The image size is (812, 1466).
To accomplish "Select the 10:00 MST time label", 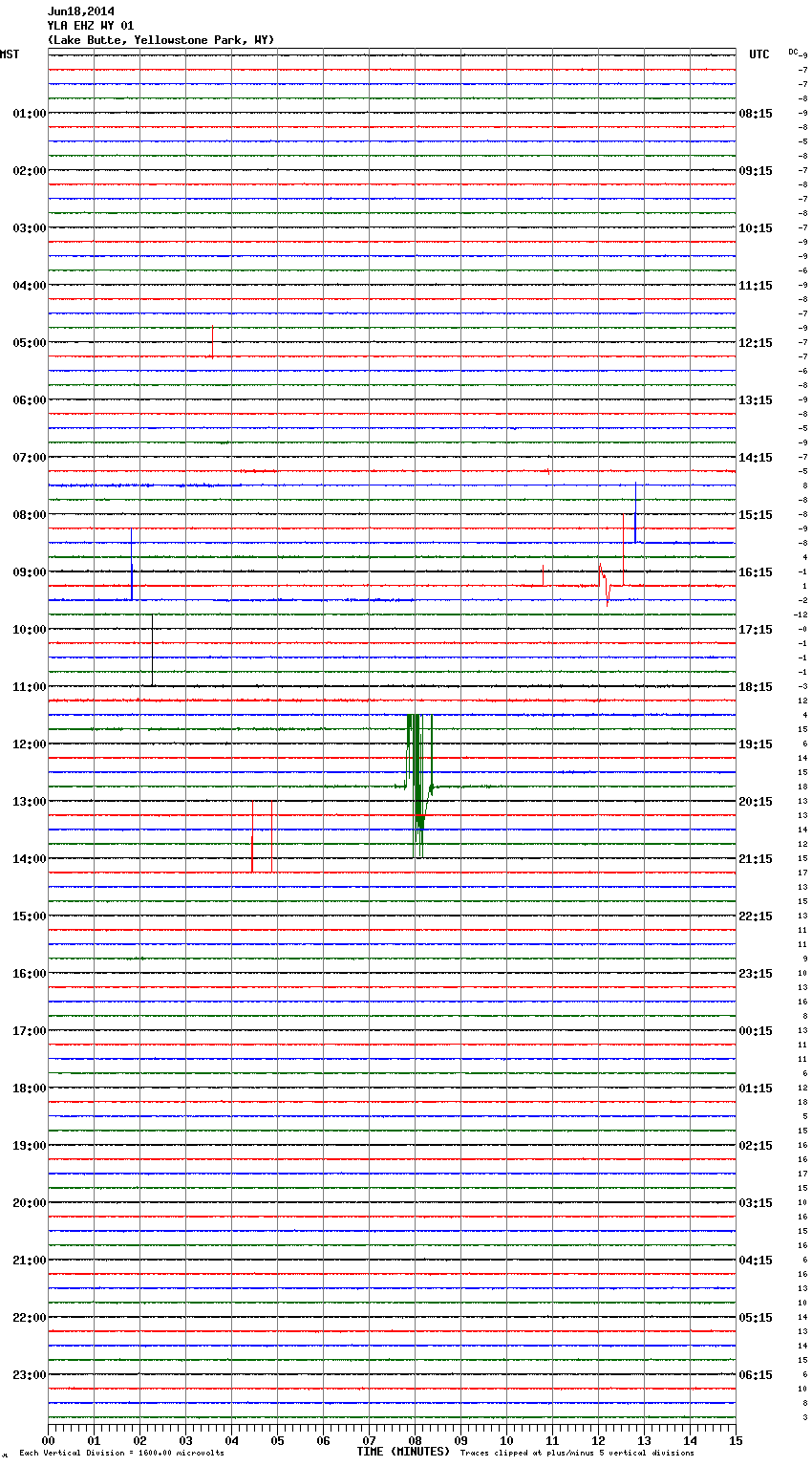I will [30, 630].
